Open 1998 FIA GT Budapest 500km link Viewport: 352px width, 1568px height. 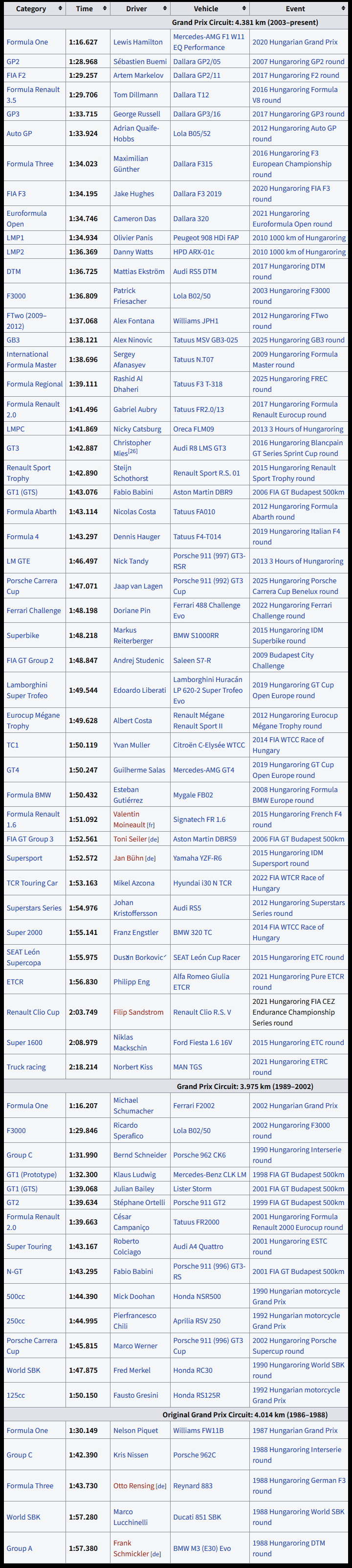299,1174
